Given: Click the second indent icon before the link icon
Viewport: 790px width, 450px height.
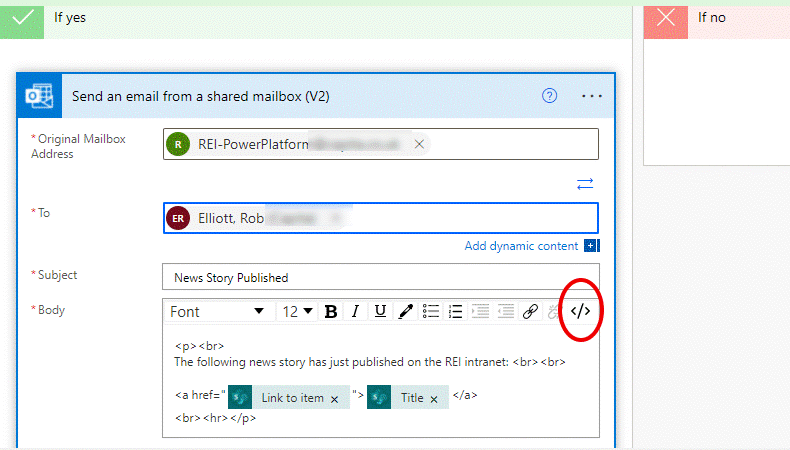Looking at the screenshot, I should 505,311.
